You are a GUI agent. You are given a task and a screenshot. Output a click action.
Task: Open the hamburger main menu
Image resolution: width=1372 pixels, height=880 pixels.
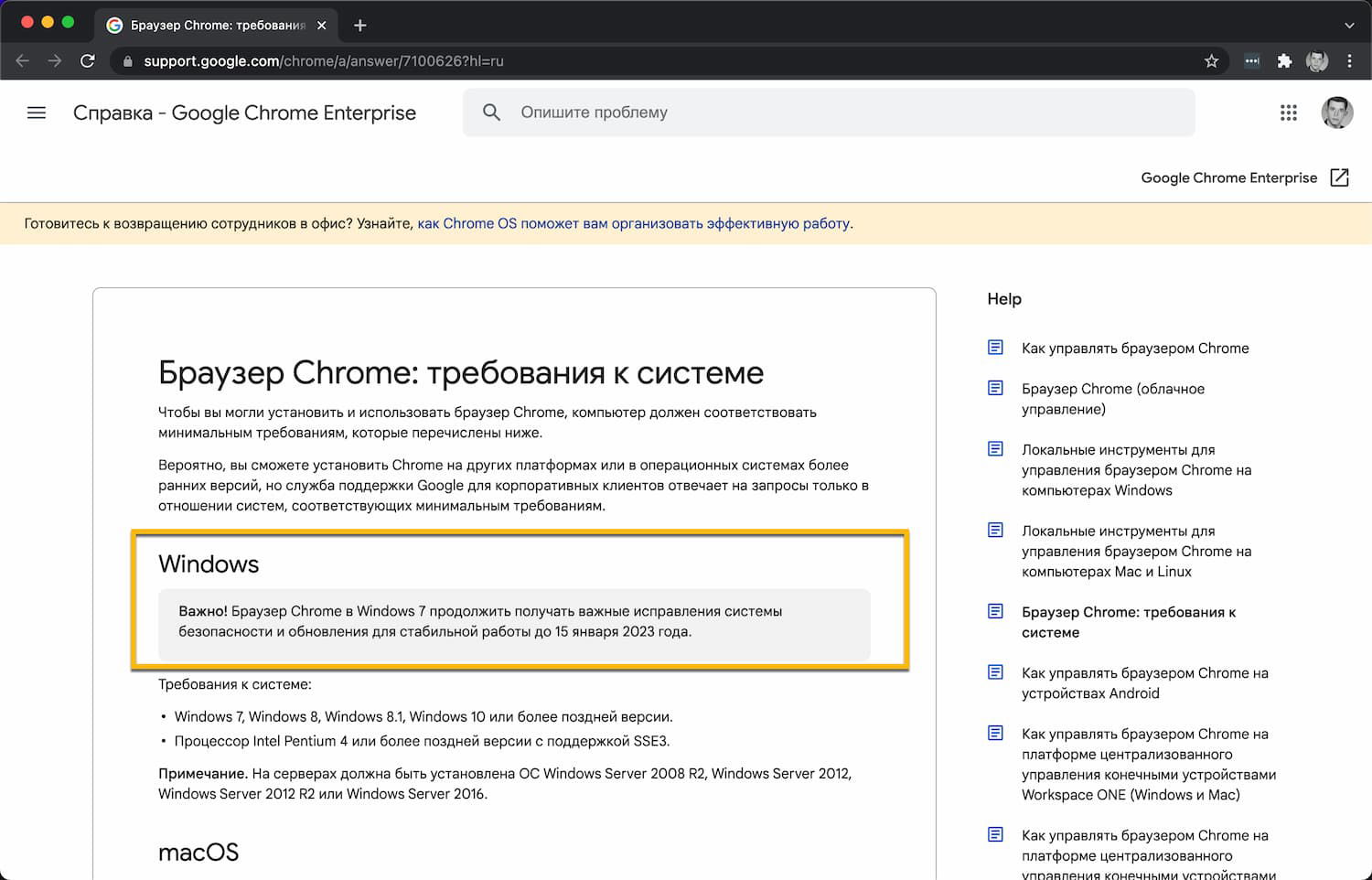(x=37, y=113)
